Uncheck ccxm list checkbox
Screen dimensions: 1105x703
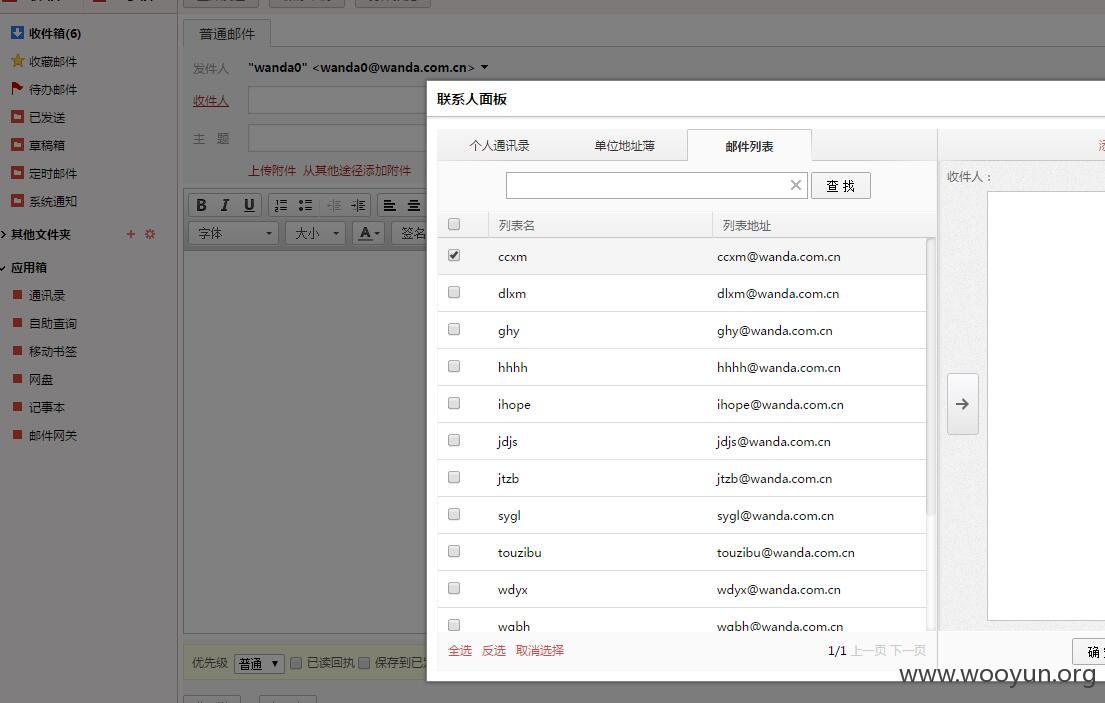tap(454, 255)
